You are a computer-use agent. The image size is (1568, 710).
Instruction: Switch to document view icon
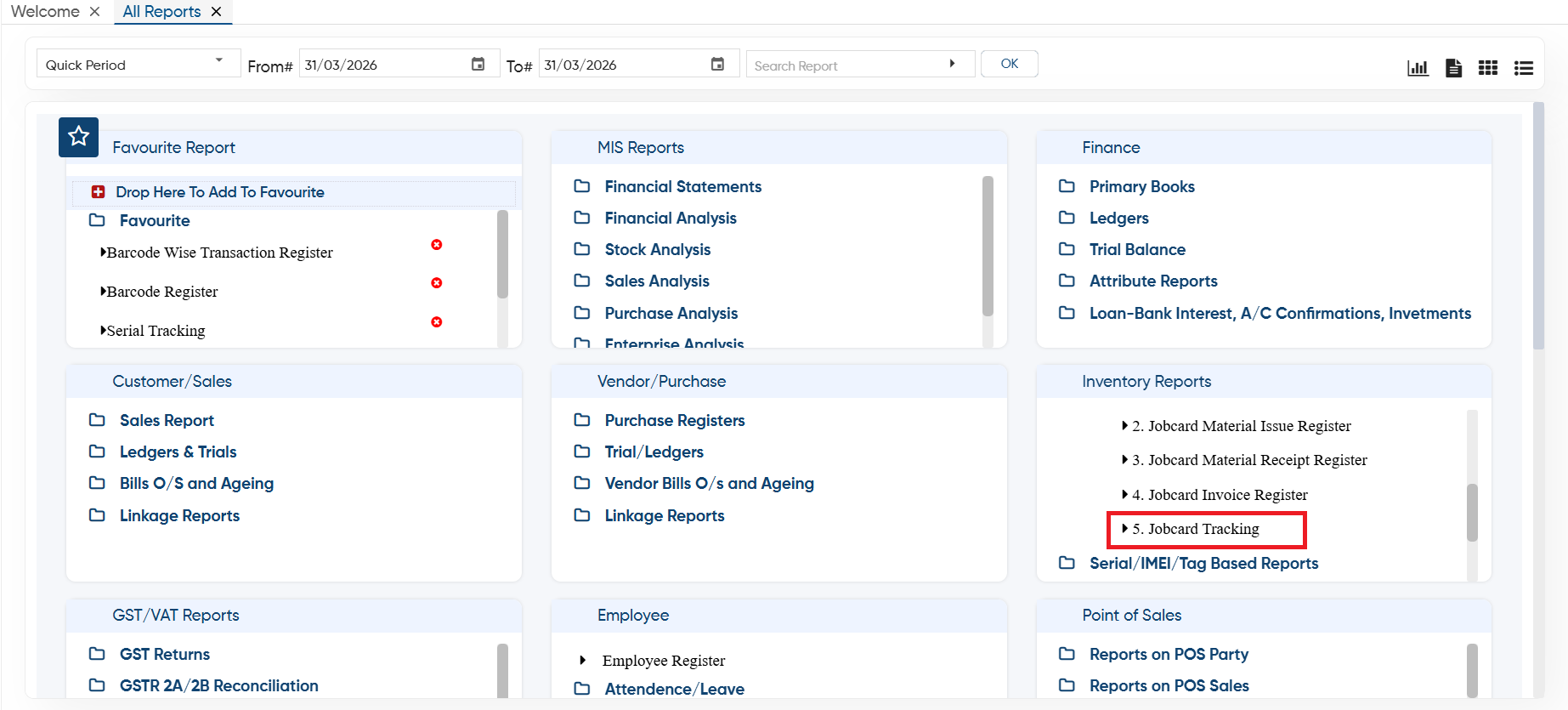(x=1453, y=68)
